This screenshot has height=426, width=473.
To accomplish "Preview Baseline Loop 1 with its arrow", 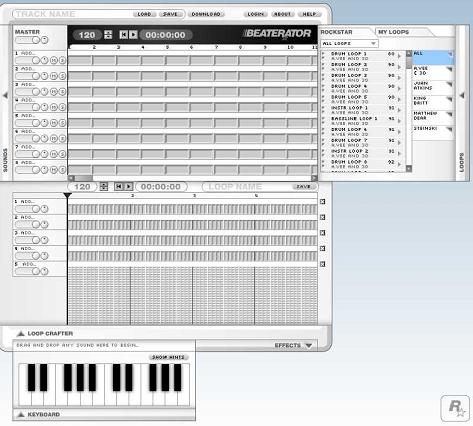I will click(399, 121).
